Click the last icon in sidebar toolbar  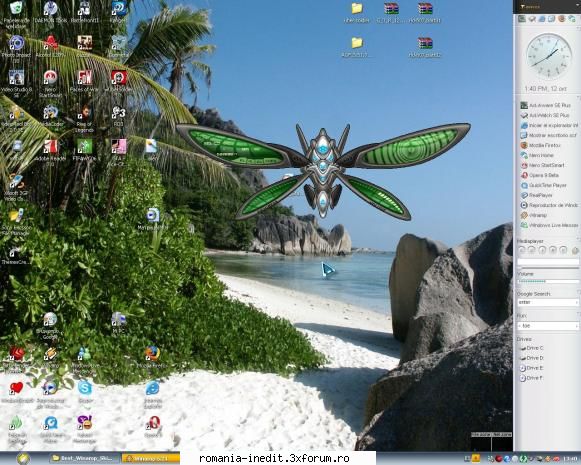pyautogui.click(x=572, y=19)
